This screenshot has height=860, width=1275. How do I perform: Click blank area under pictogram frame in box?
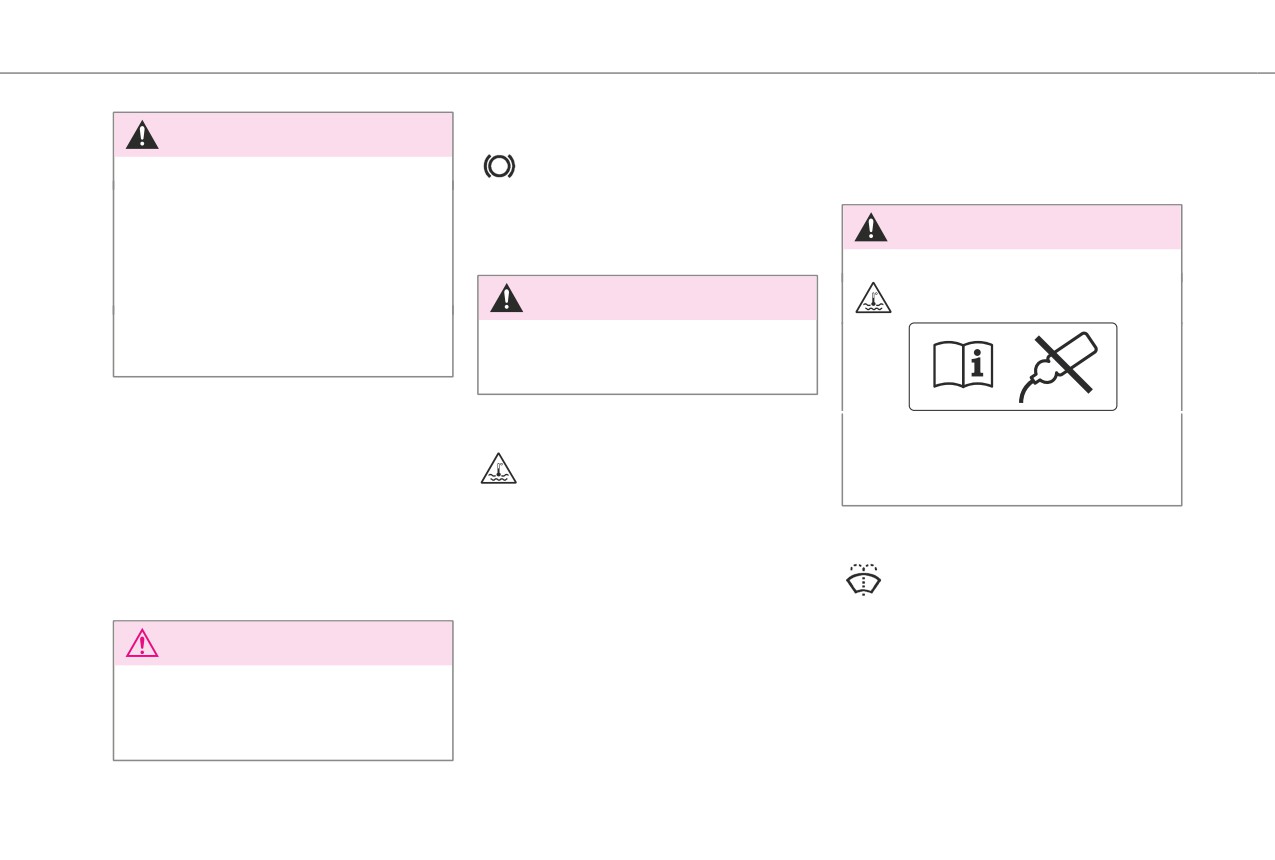(x=1012, y=458)
